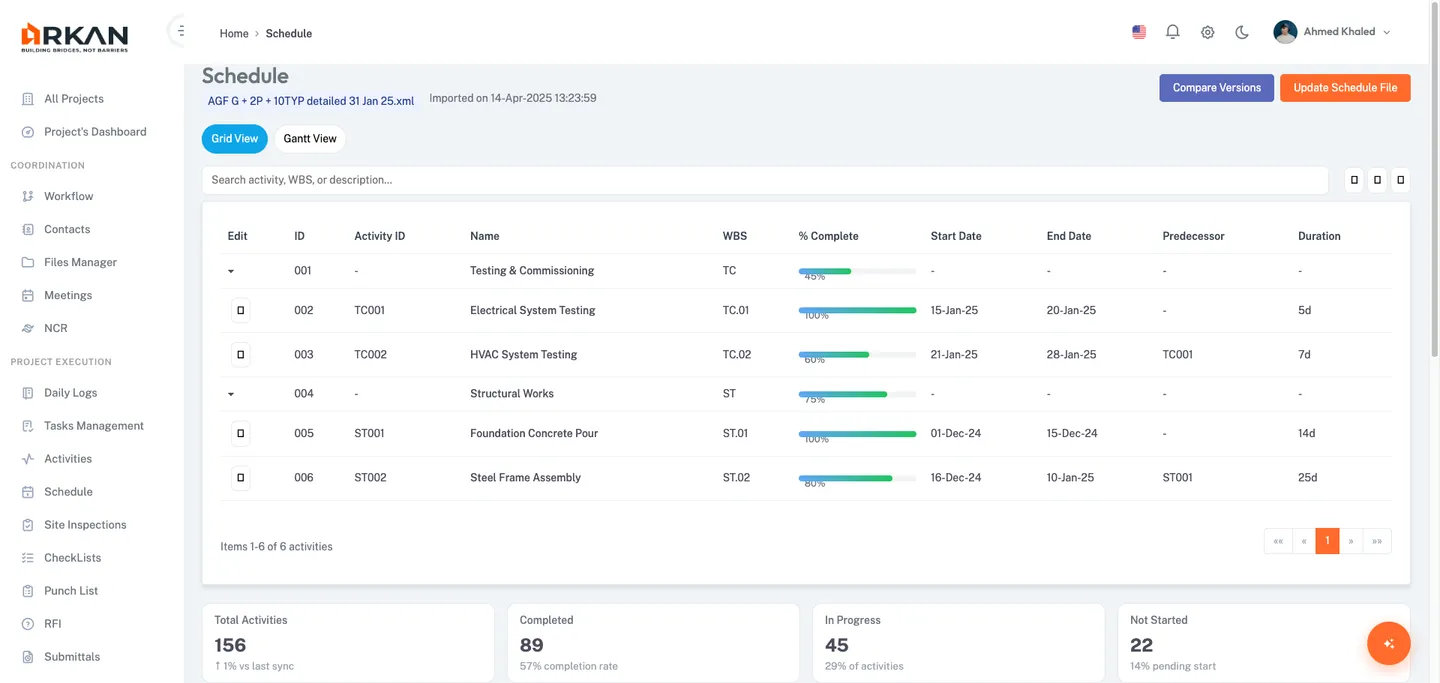
Task: Click Update Schedule File
Action: click(x=1345, y=87)
